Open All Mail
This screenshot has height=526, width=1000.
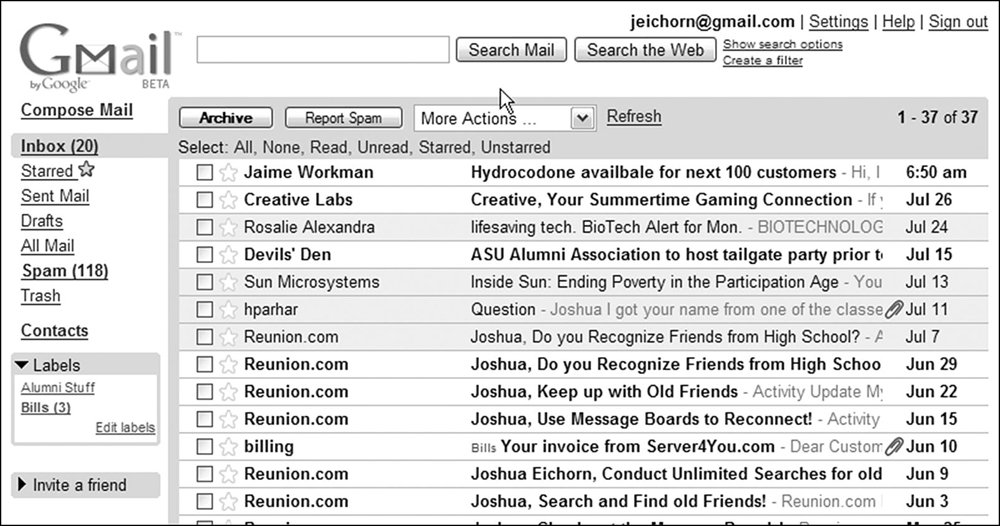coord(47,245)
